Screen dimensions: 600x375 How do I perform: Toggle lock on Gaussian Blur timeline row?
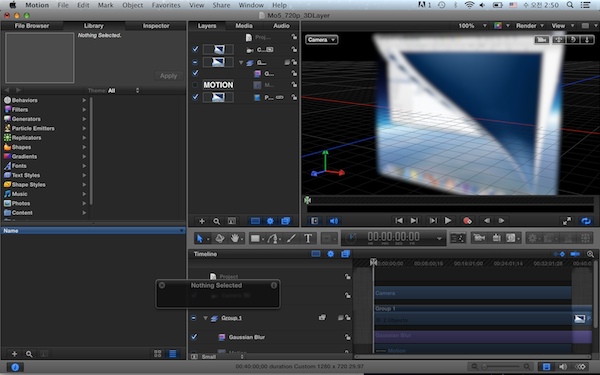click(347, 337)
